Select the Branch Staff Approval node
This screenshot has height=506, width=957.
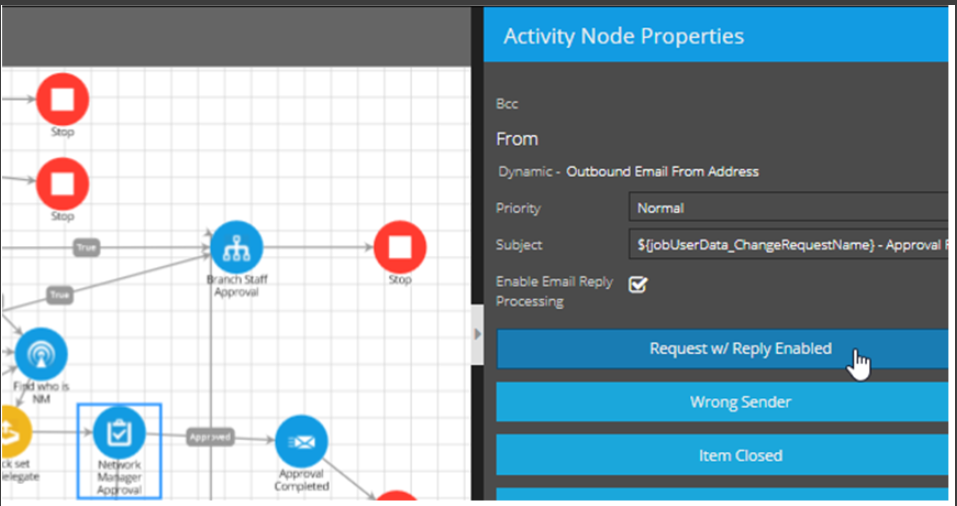(x=236, y=247)
